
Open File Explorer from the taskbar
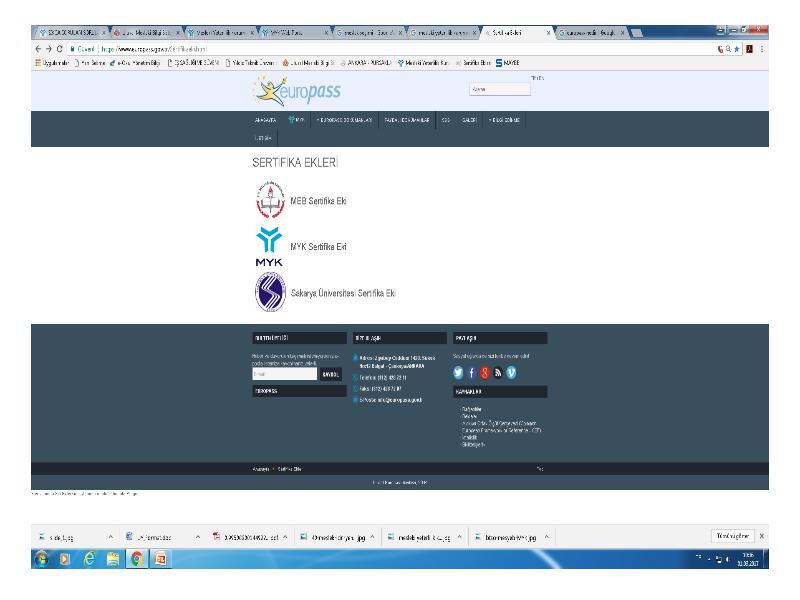[113, 559]
